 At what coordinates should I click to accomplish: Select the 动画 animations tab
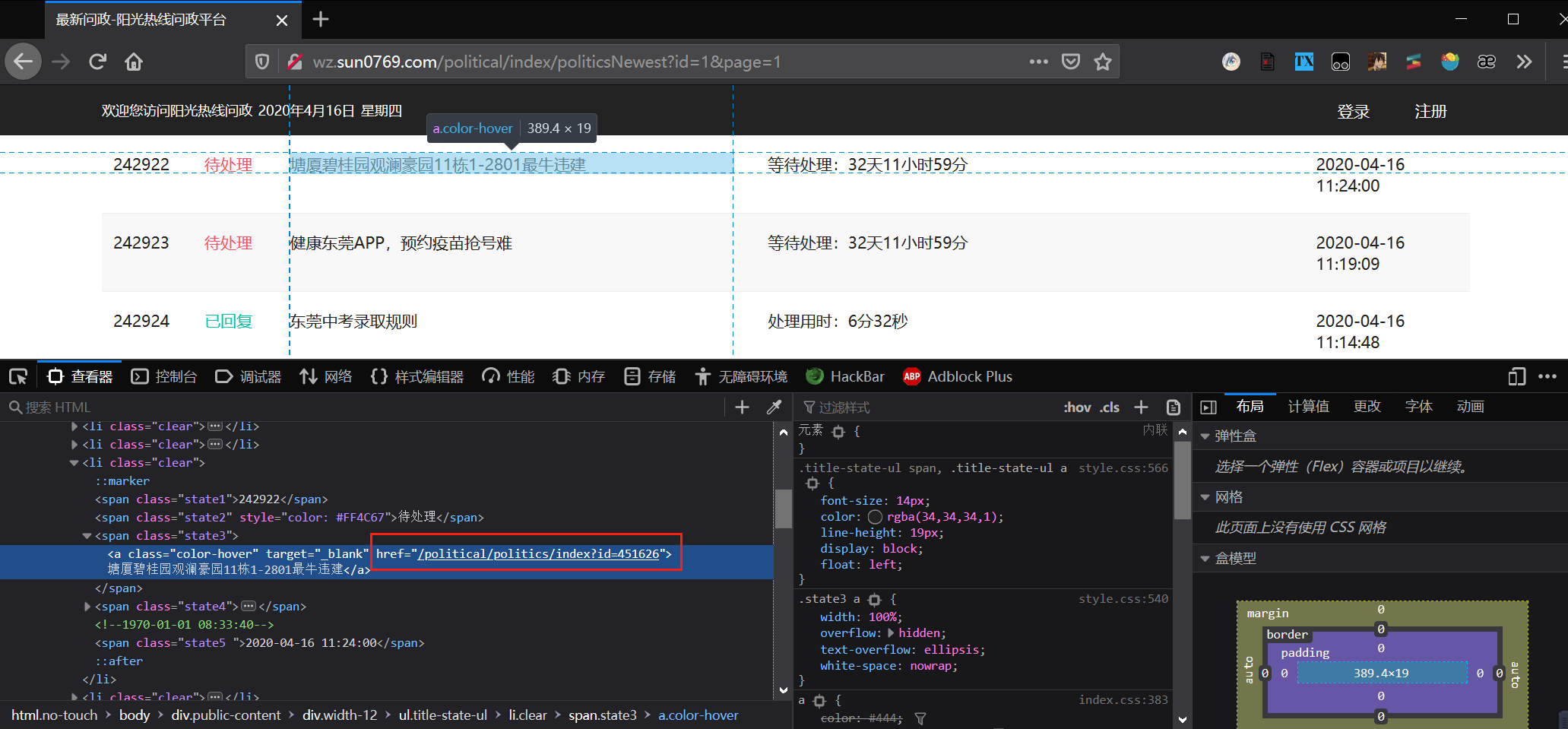pos(1470,407)
